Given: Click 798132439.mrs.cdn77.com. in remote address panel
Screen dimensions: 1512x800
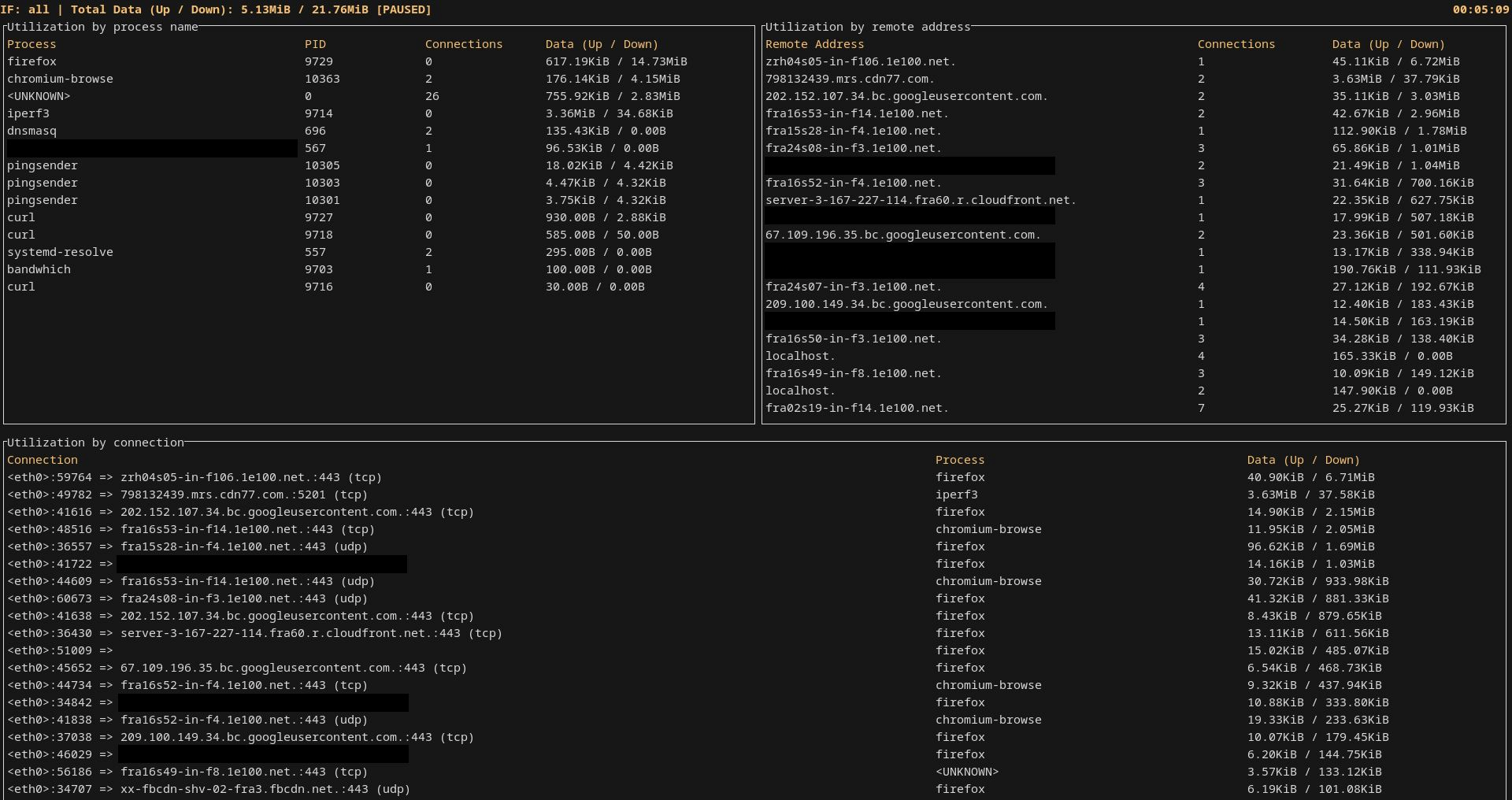Looking at the screenshot, I should click(850, 79).
